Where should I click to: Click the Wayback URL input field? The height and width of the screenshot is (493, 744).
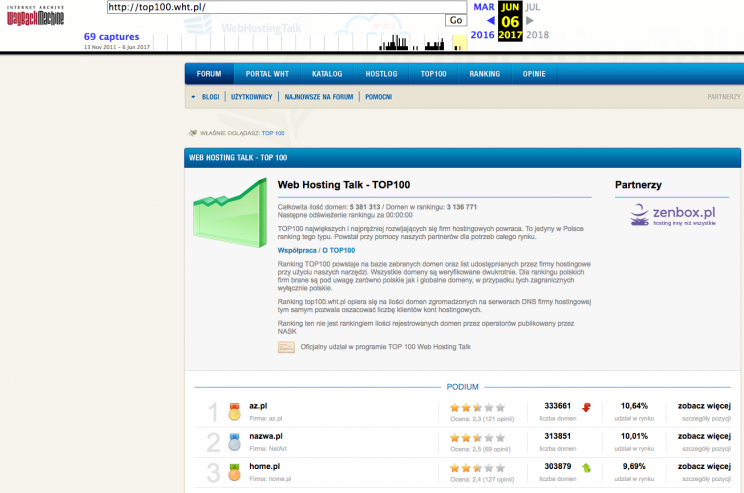[287, 7]
